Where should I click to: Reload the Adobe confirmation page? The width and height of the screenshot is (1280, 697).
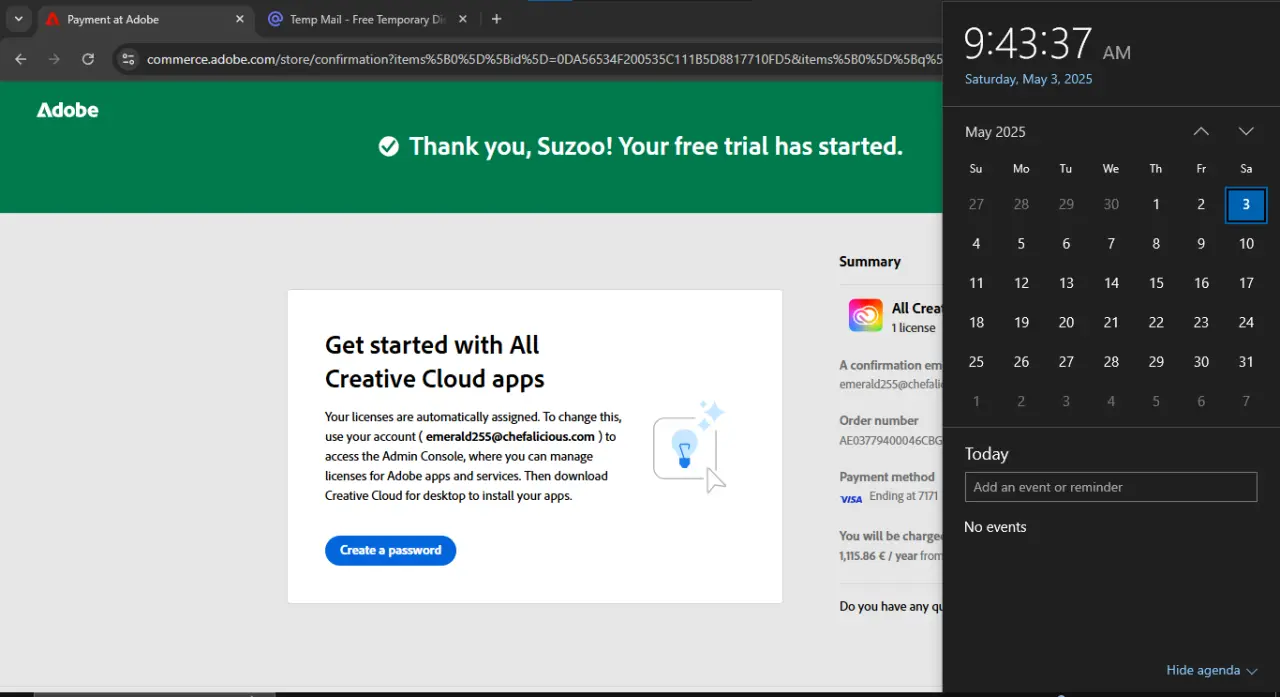tap(88, 59)
